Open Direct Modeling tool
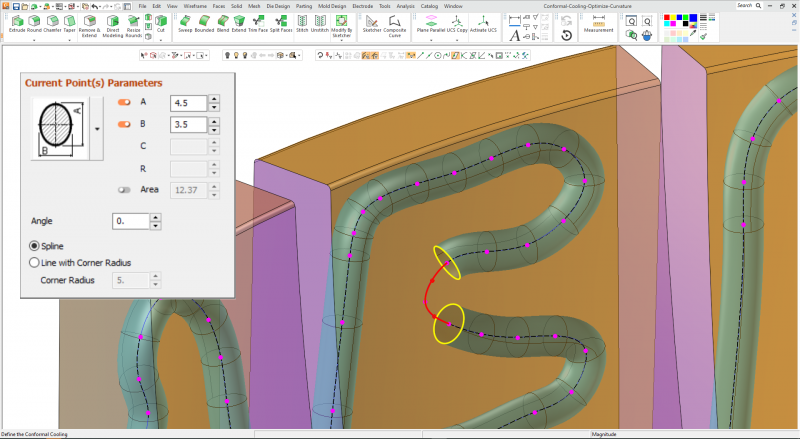Screen dimensions: 800x439 113,27
